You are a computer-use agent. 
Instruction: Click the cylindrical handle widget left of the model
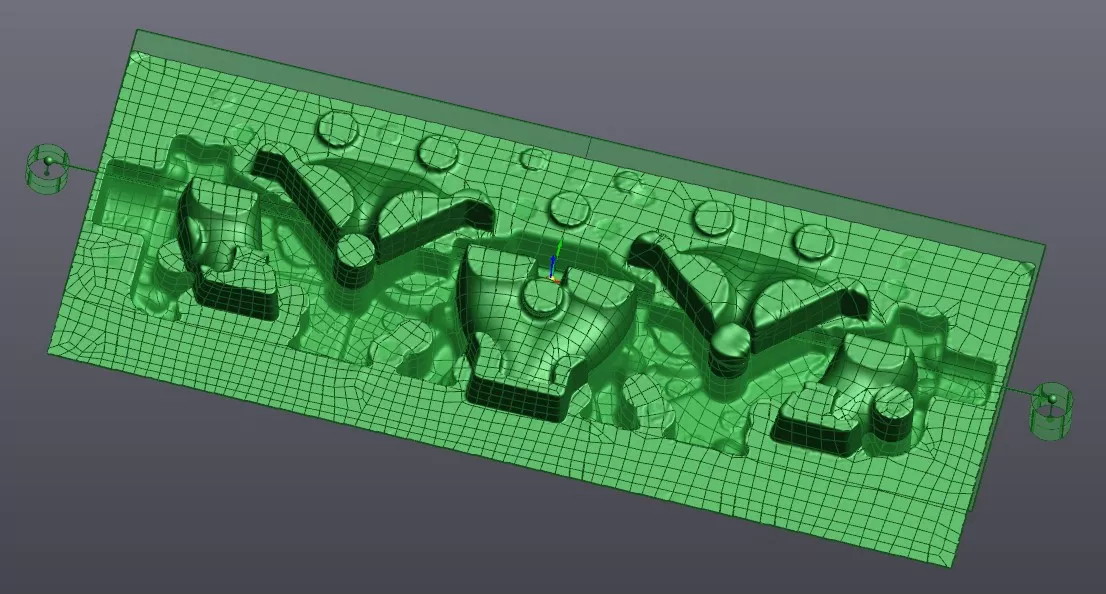44,167
